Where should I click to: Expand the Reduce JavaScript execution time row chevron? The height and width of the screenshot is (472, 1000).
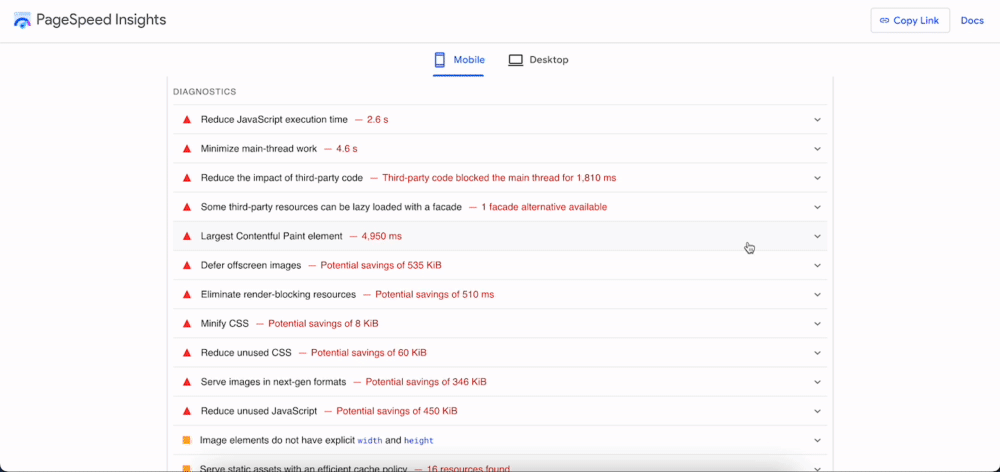pos(817,120)
